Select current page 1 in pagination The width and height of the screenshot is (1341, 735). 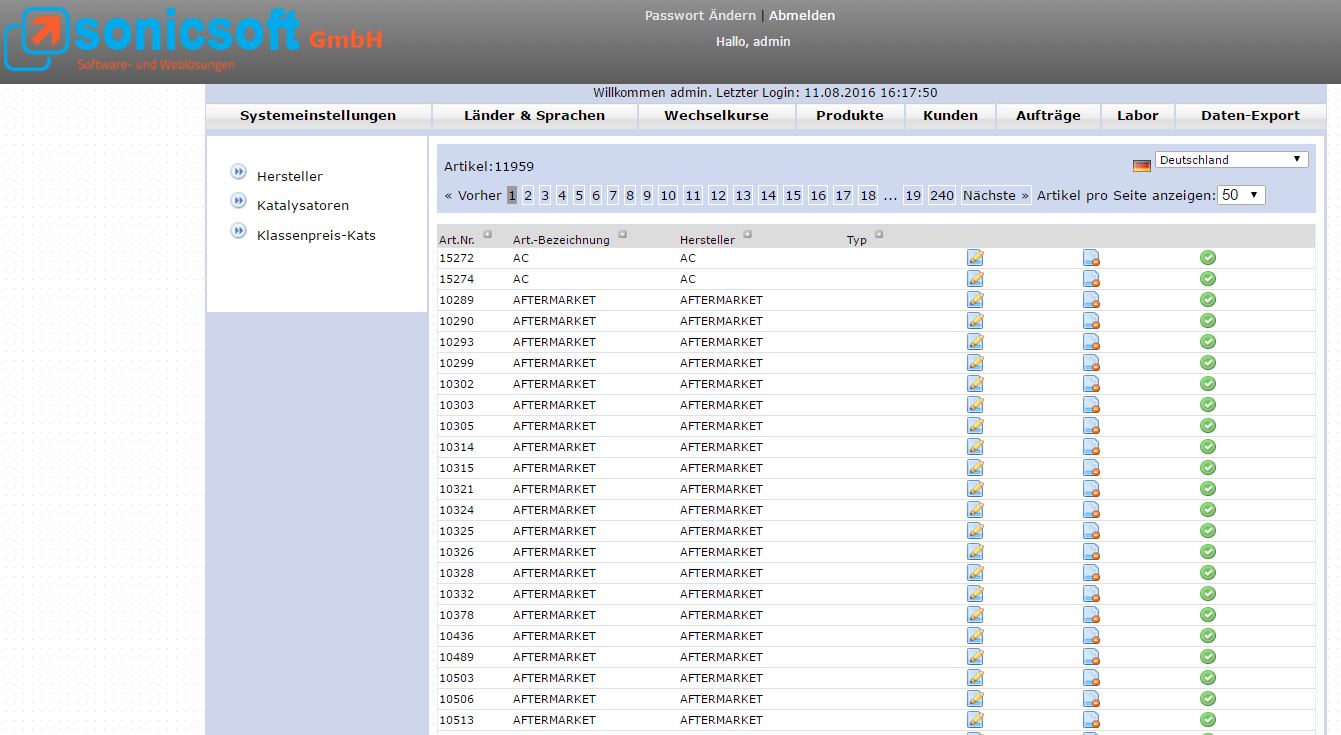tap(512, 196)
